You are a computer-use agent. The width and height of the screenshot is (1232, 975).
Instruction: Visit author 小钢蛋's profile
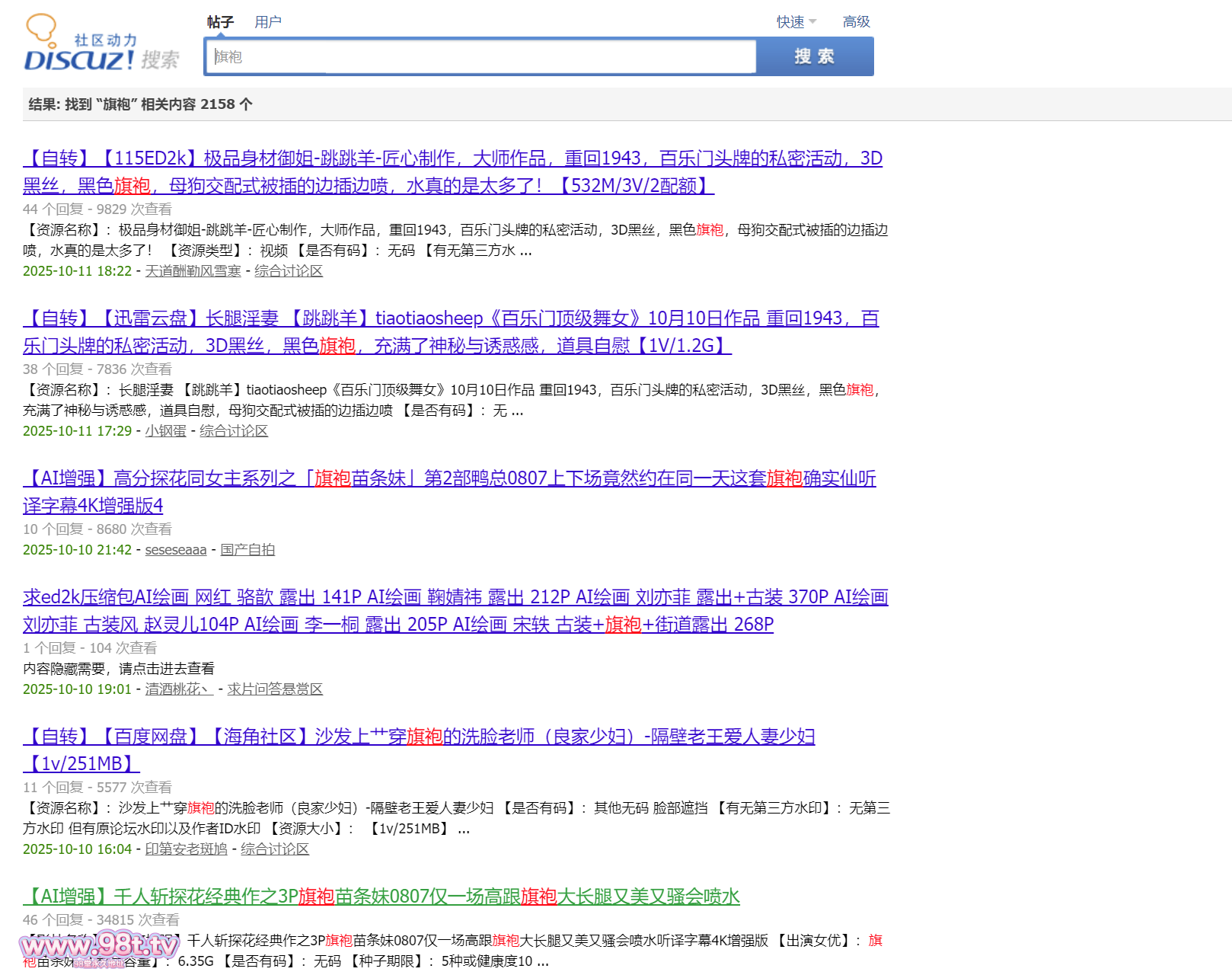click(165, 431)
